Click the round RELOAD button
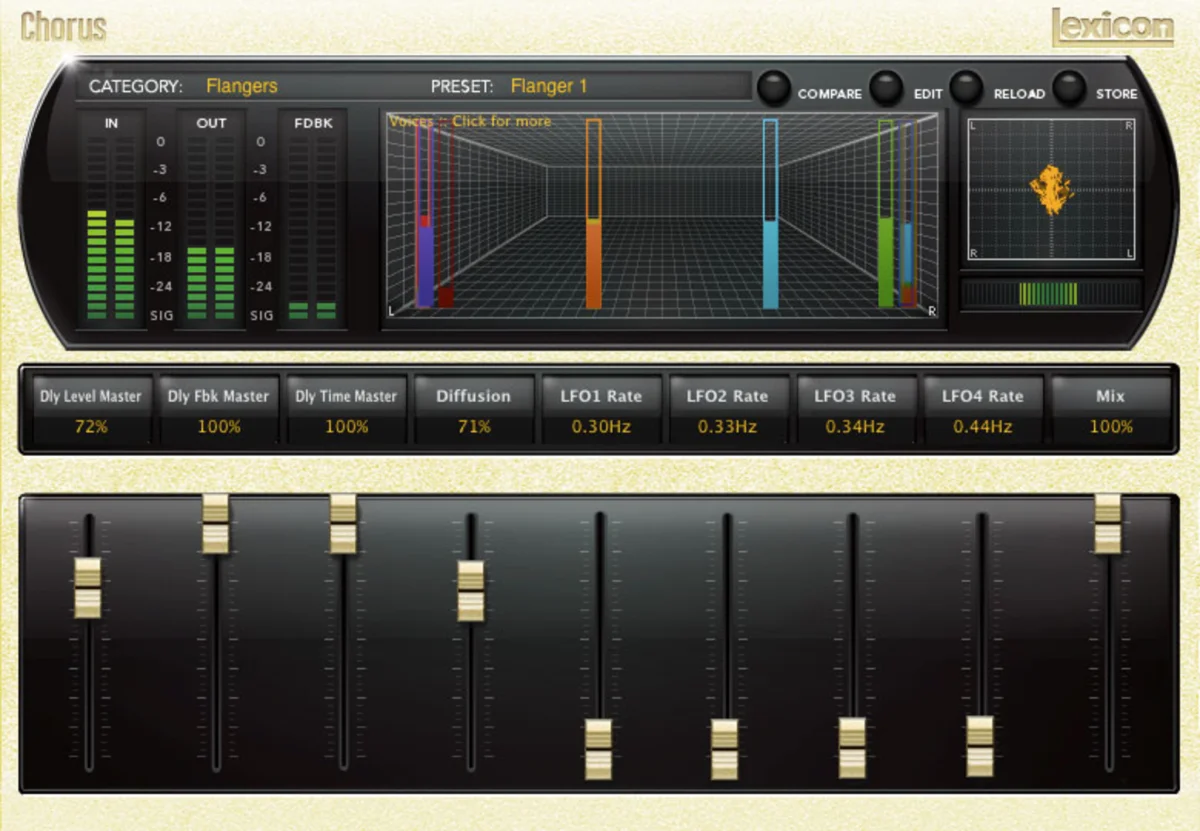 click(966, 88)
